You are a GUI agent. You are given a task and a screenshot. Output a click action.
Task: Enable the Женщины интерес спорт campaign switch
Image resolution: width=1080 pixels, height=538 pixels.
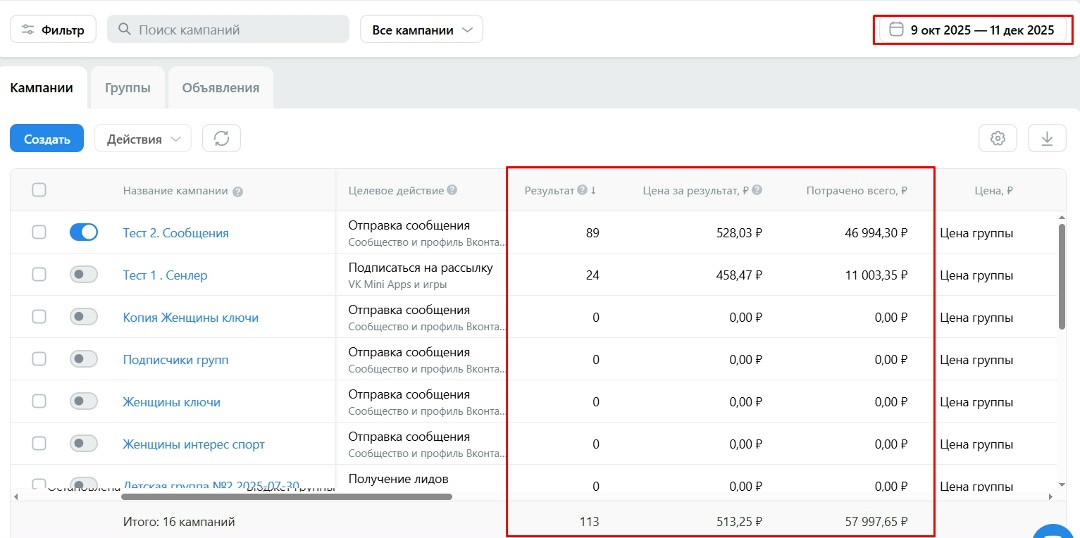[83, 443]
